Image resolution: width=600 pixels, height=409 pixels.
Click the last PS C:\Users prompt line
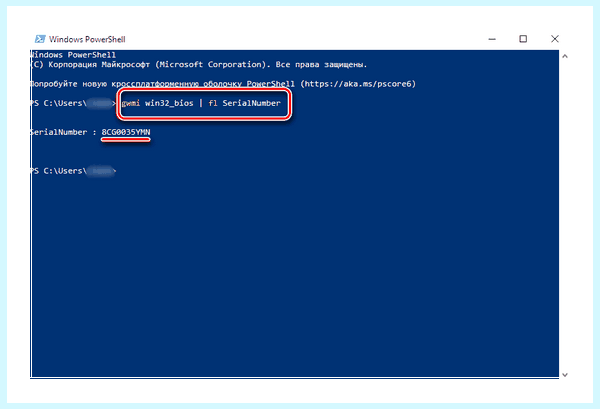click(73, 171)
